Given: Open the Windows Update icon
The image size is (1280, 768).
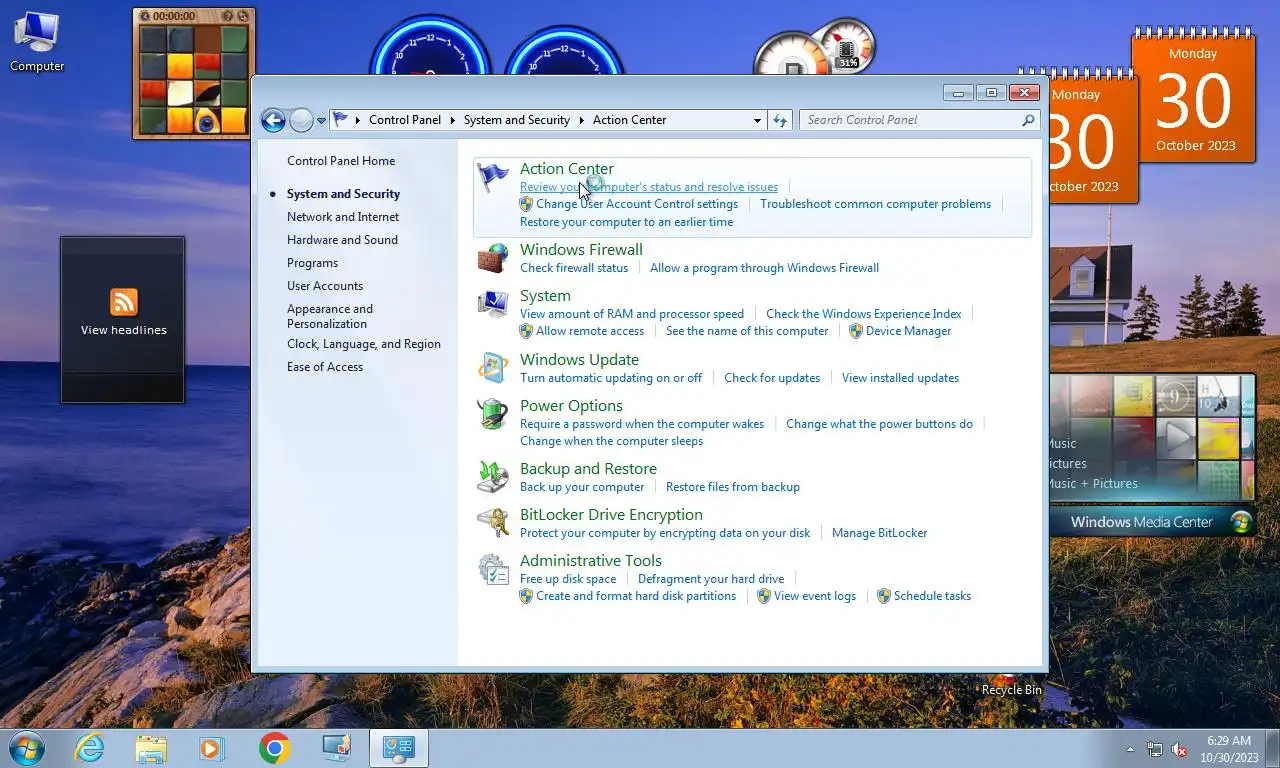Looking at the screenshot, I should (492, 368).
